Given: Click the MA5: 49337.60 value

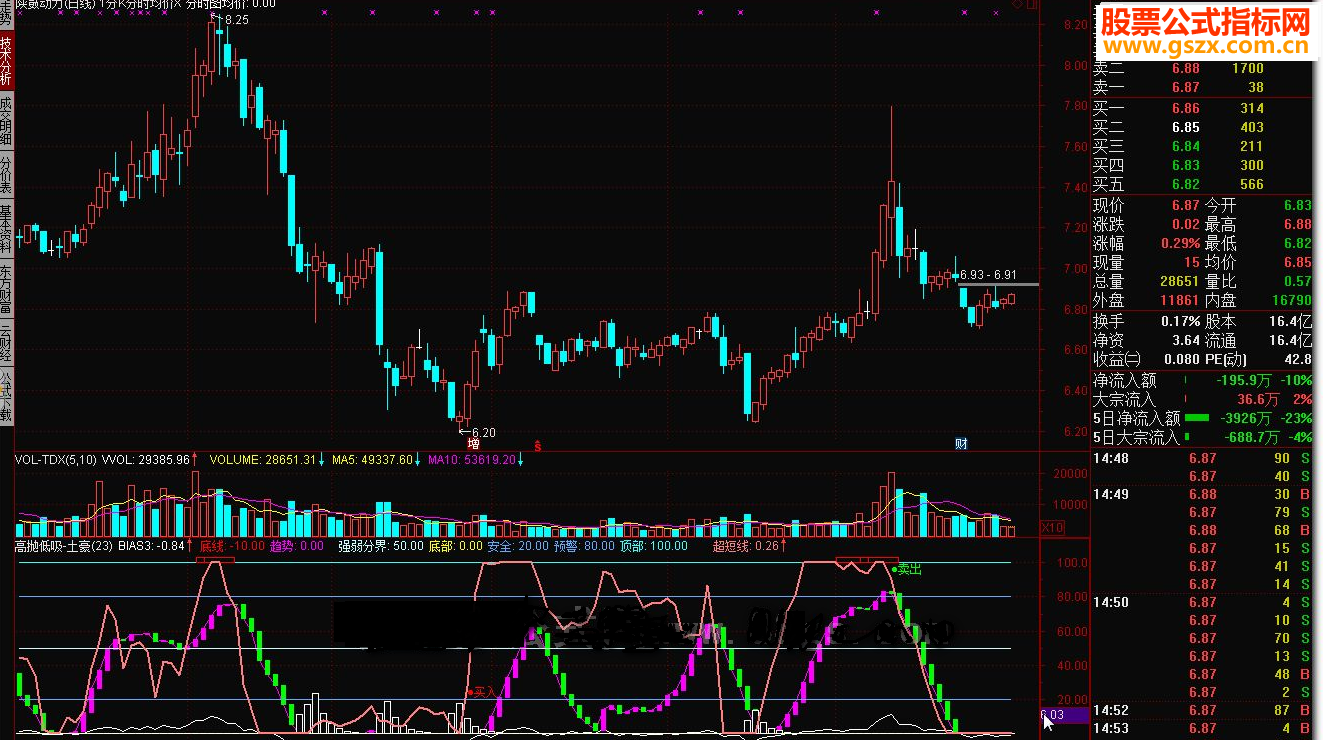Looking at the screenshot, I should (x=373, y=460).
